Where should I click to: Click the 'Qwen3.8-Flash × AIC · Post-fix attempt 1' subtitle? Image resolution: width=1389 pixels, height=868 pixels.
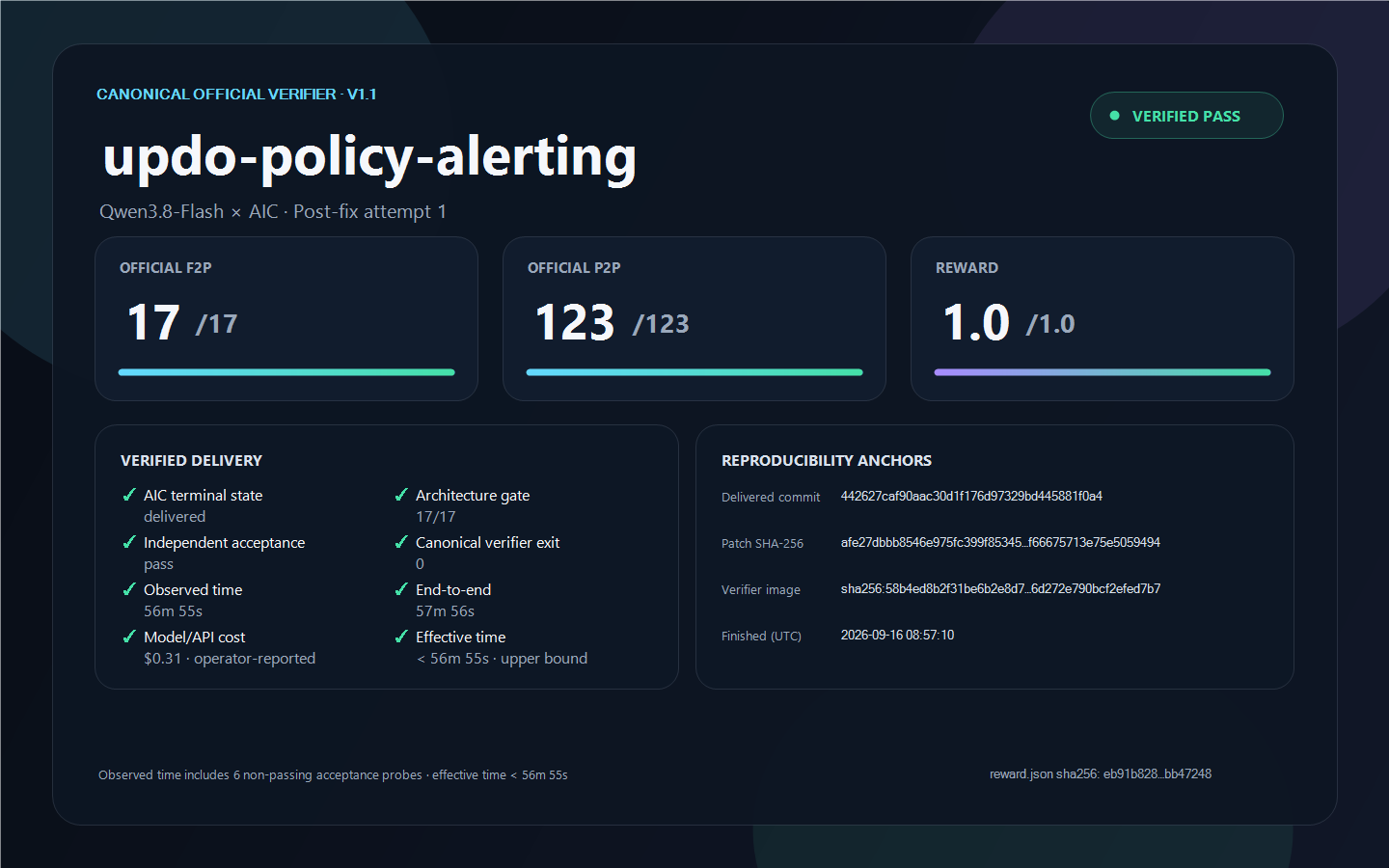point(273,211)
